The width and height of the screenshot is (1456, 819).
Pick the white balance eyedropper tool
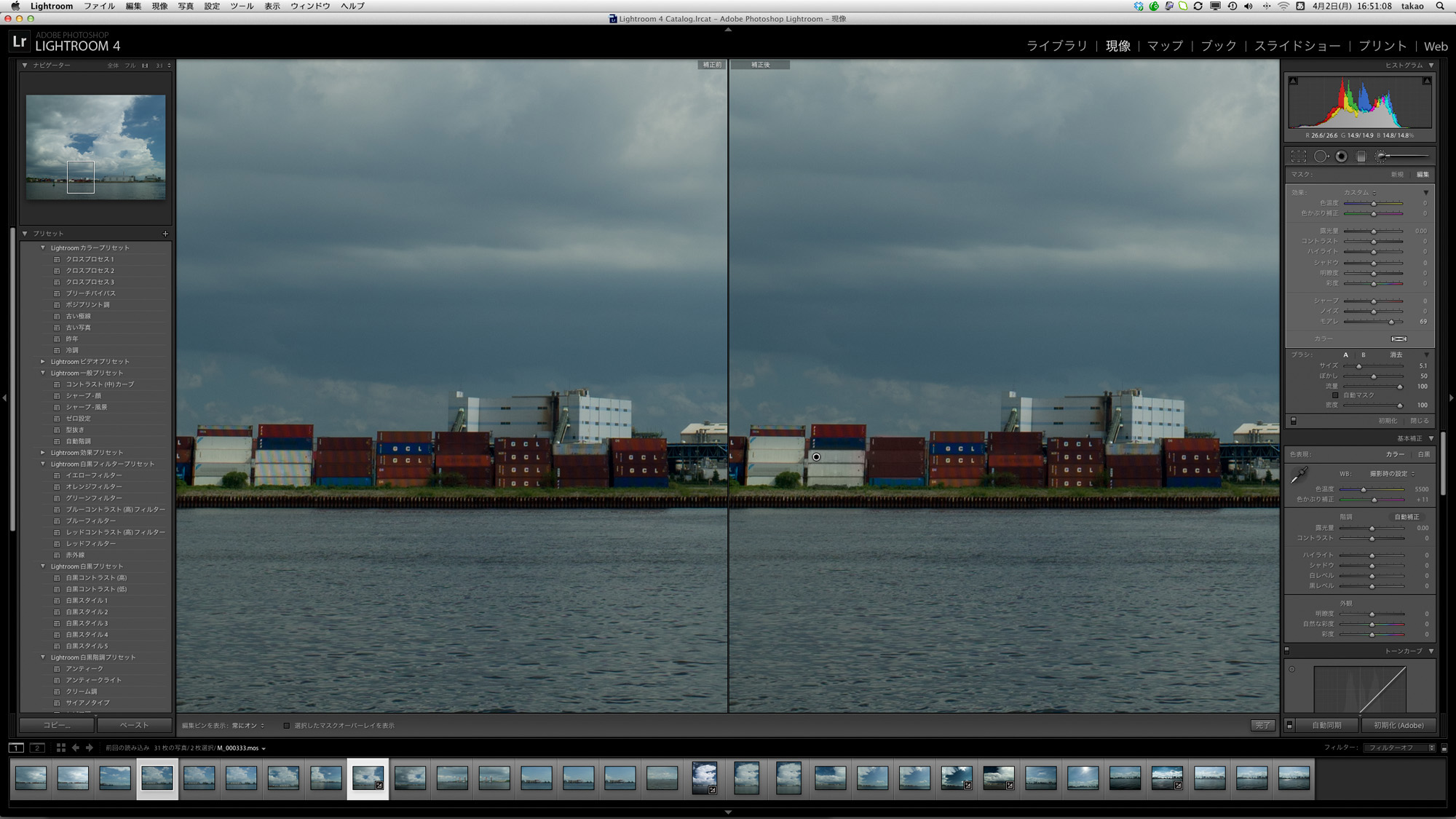[1299, 476]
